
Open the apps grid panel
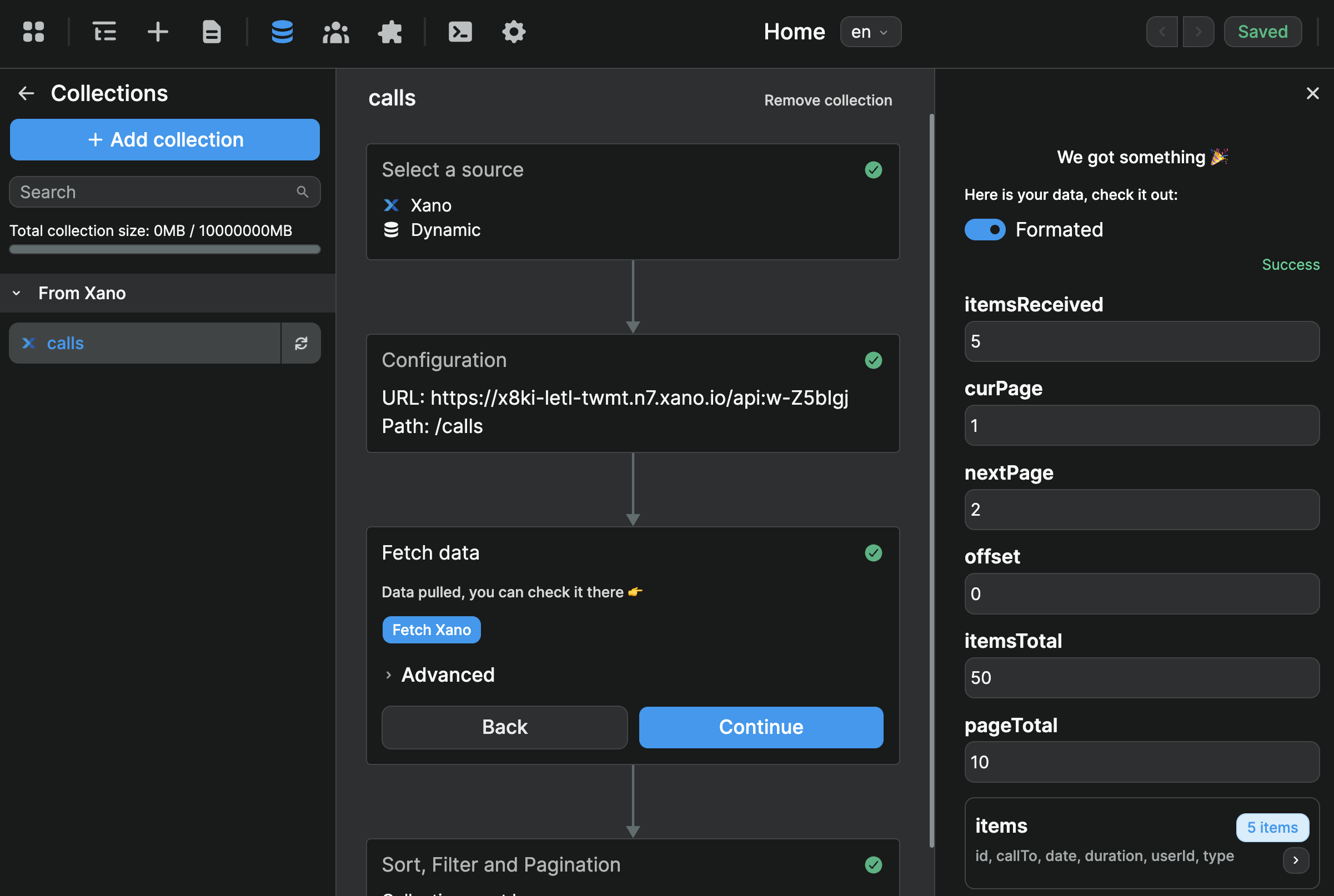click(x=33, y=32)
